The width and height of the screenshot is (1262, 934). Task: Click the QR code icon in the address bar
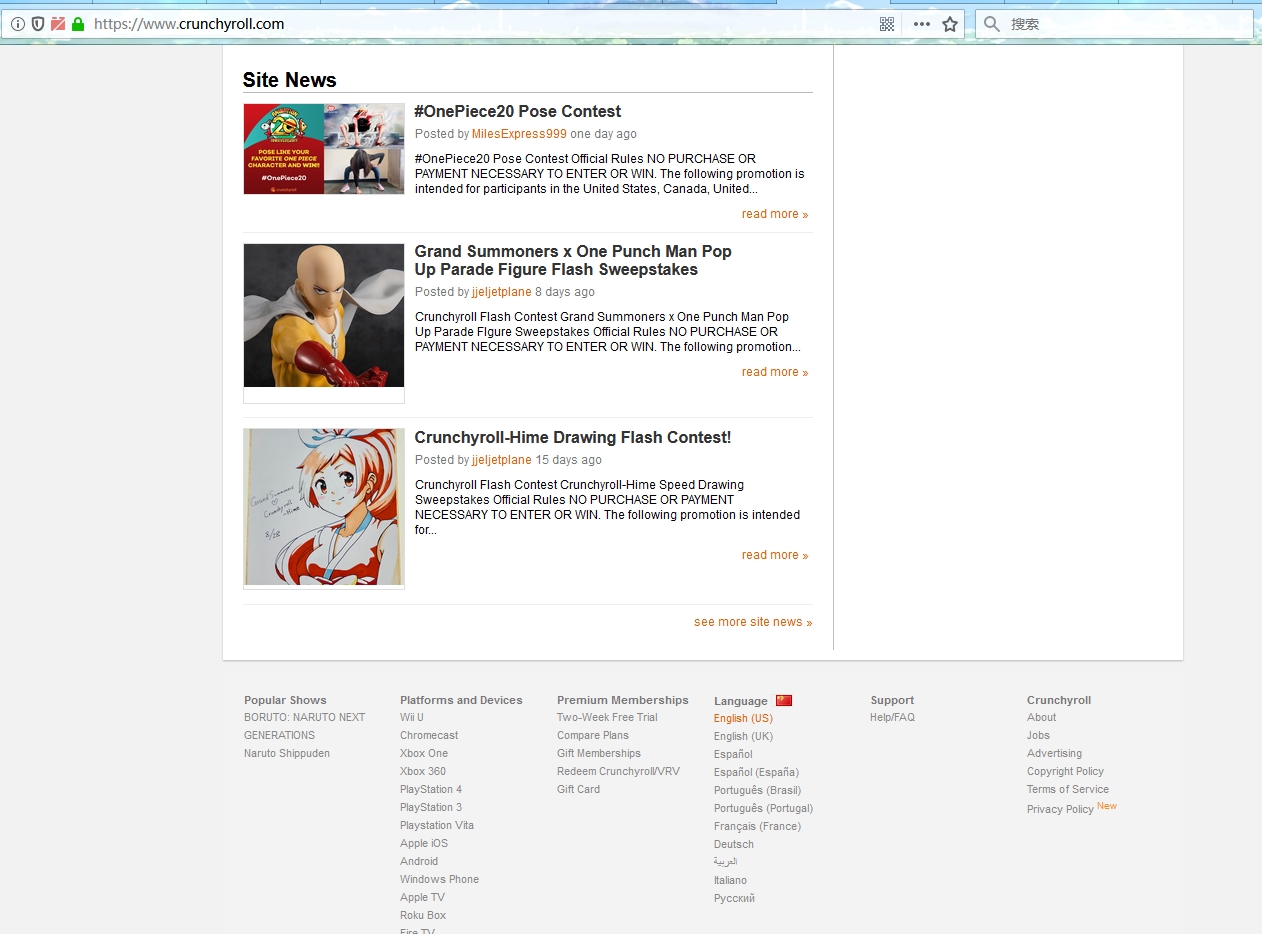click(x=886, y=23)
